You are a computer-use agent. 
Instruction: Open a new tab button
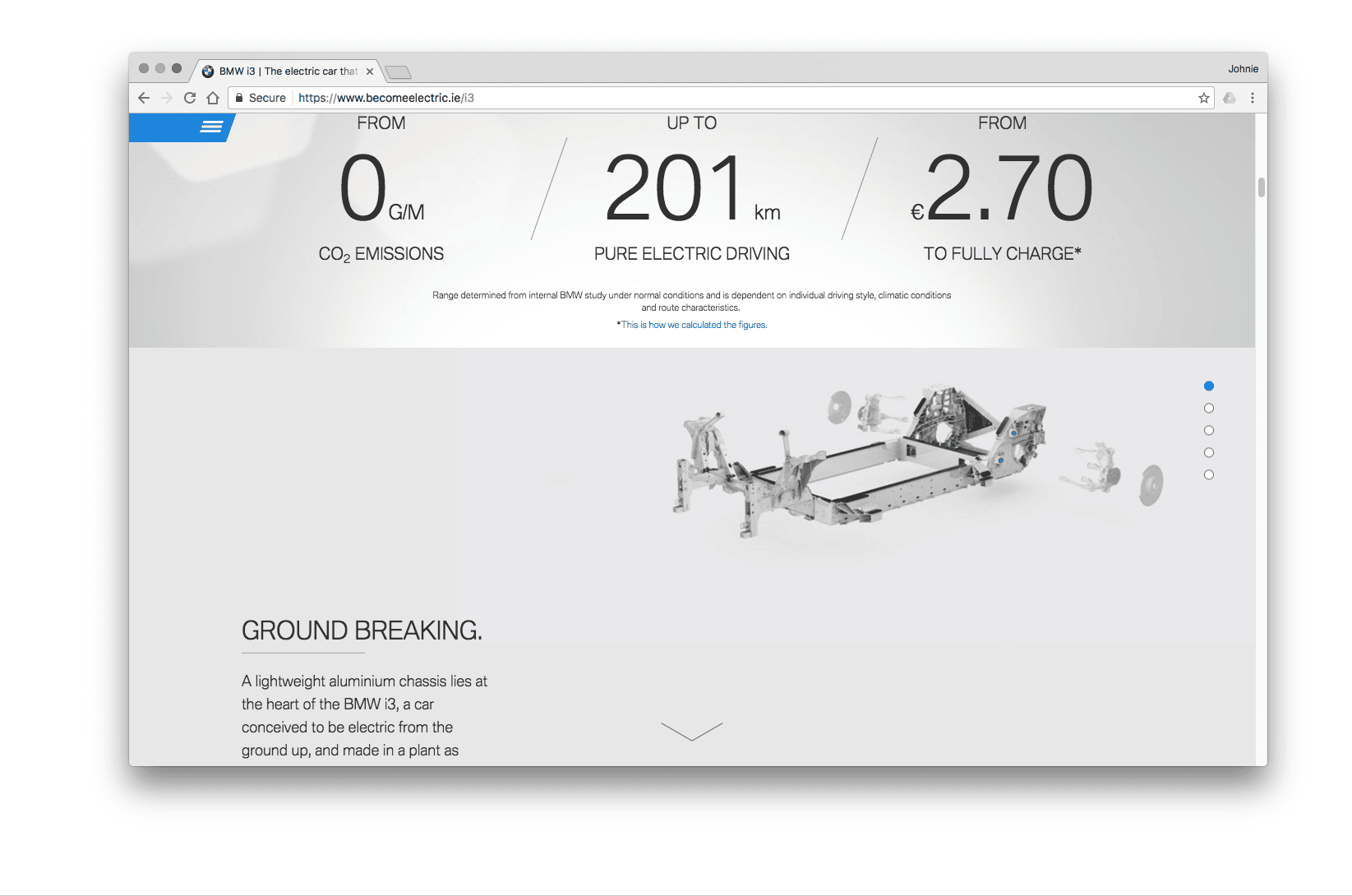pyautogui.click(x=399, y=72)
